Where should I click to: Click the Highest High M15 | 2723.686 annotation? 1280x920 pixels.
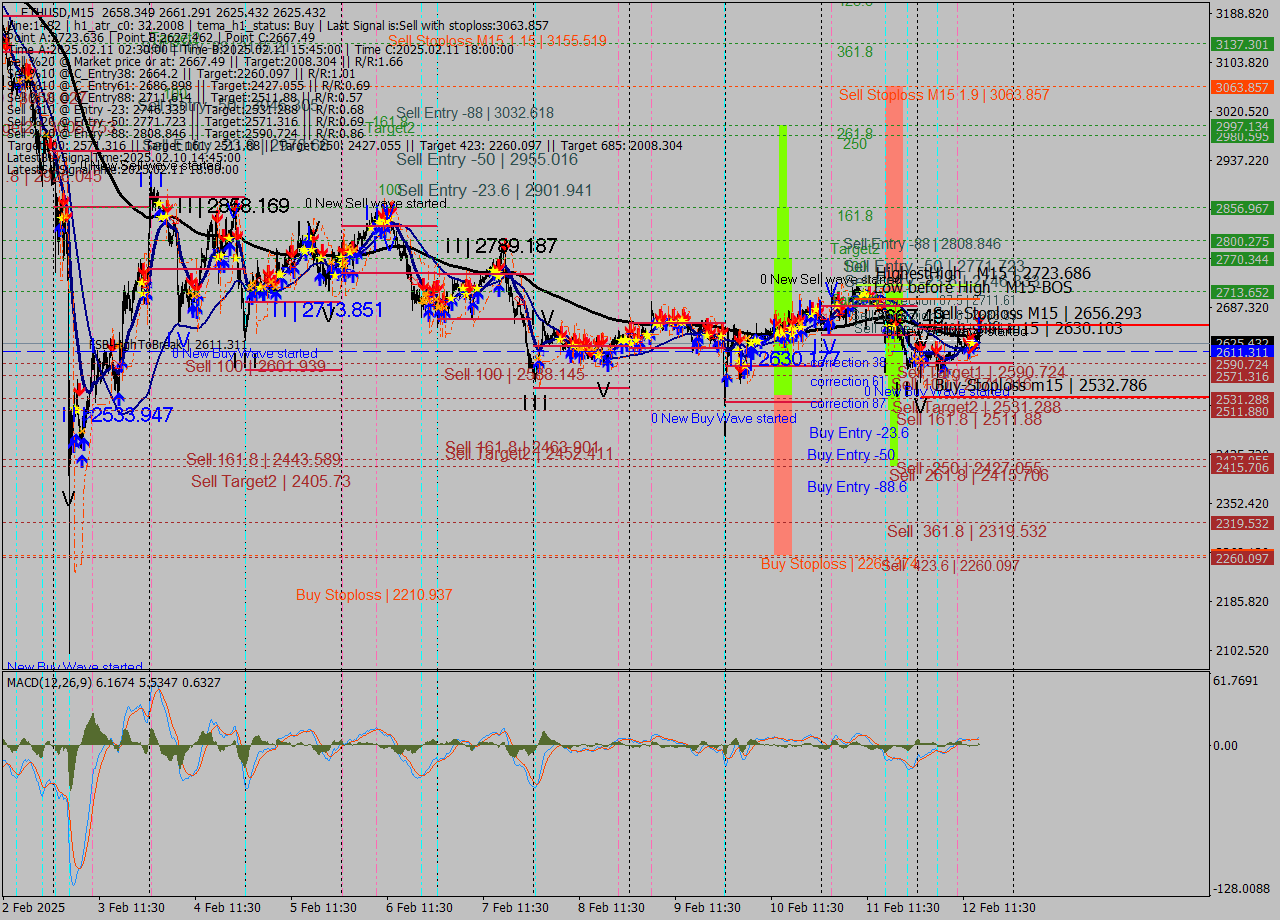(985, 272)
